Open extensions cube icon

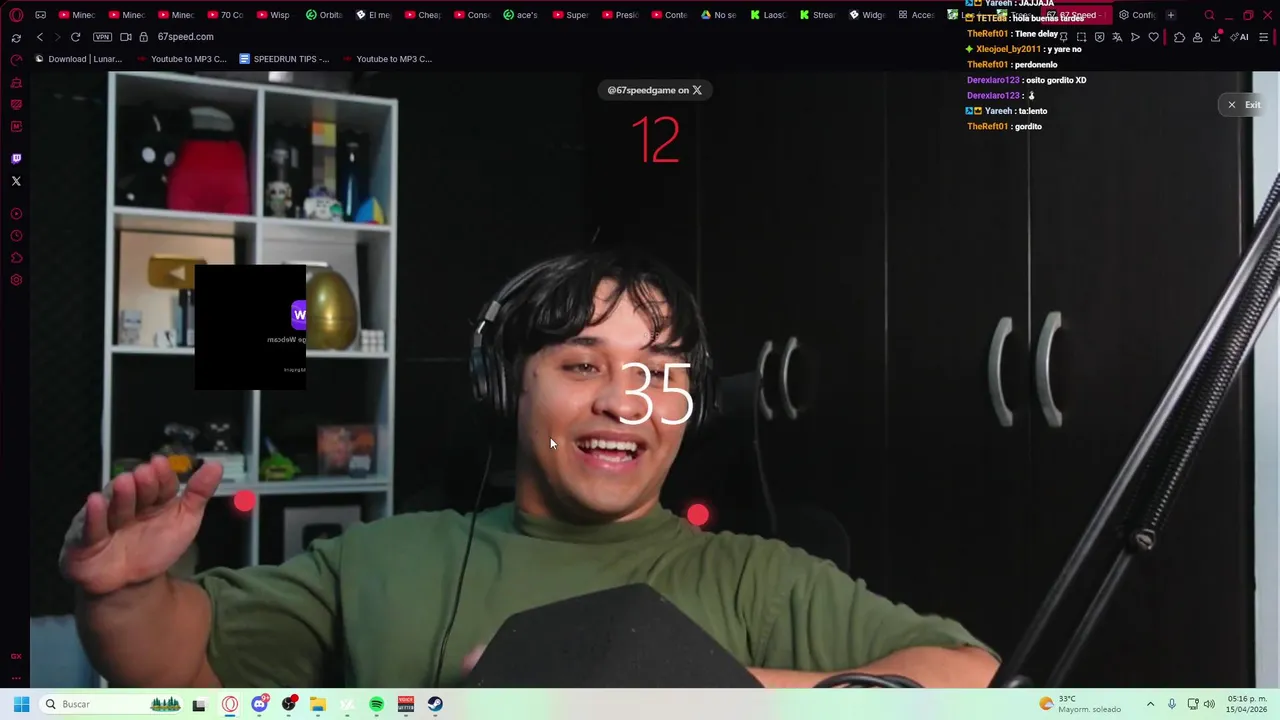1179,37
